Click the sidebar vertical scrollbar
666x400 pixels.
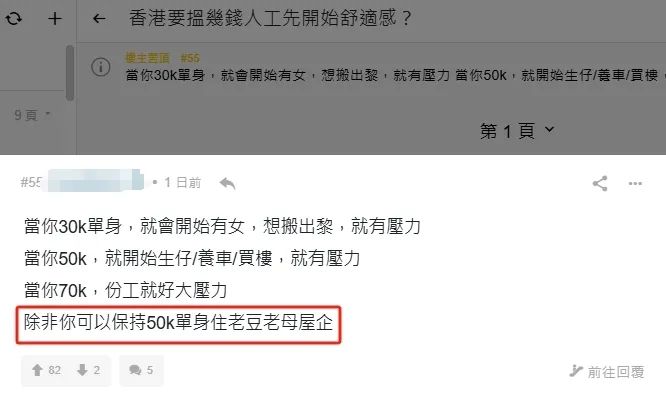[x=70, y=73]
